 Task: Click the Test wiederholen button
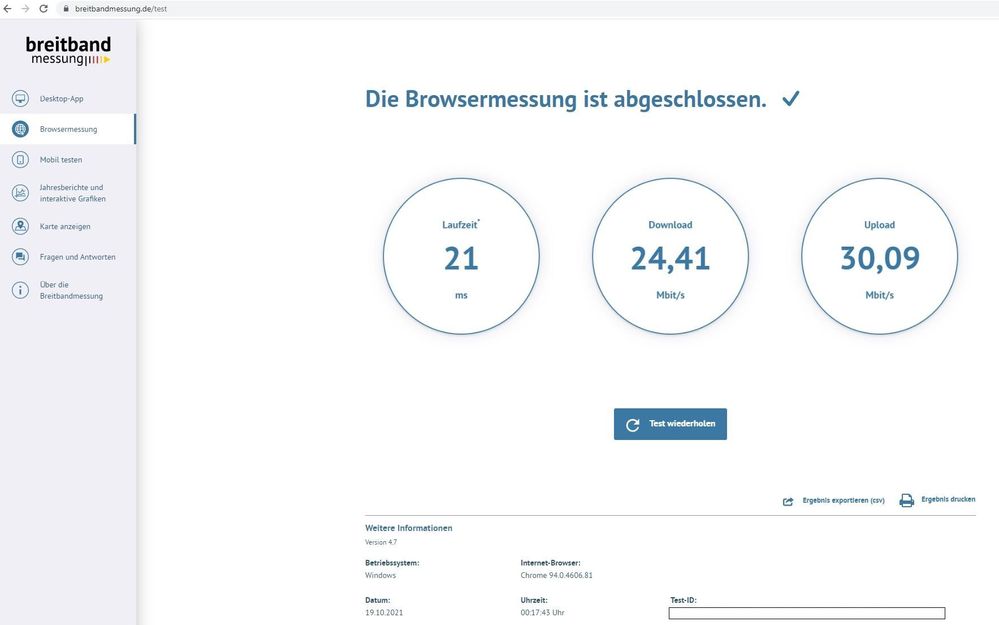point(670,424)
